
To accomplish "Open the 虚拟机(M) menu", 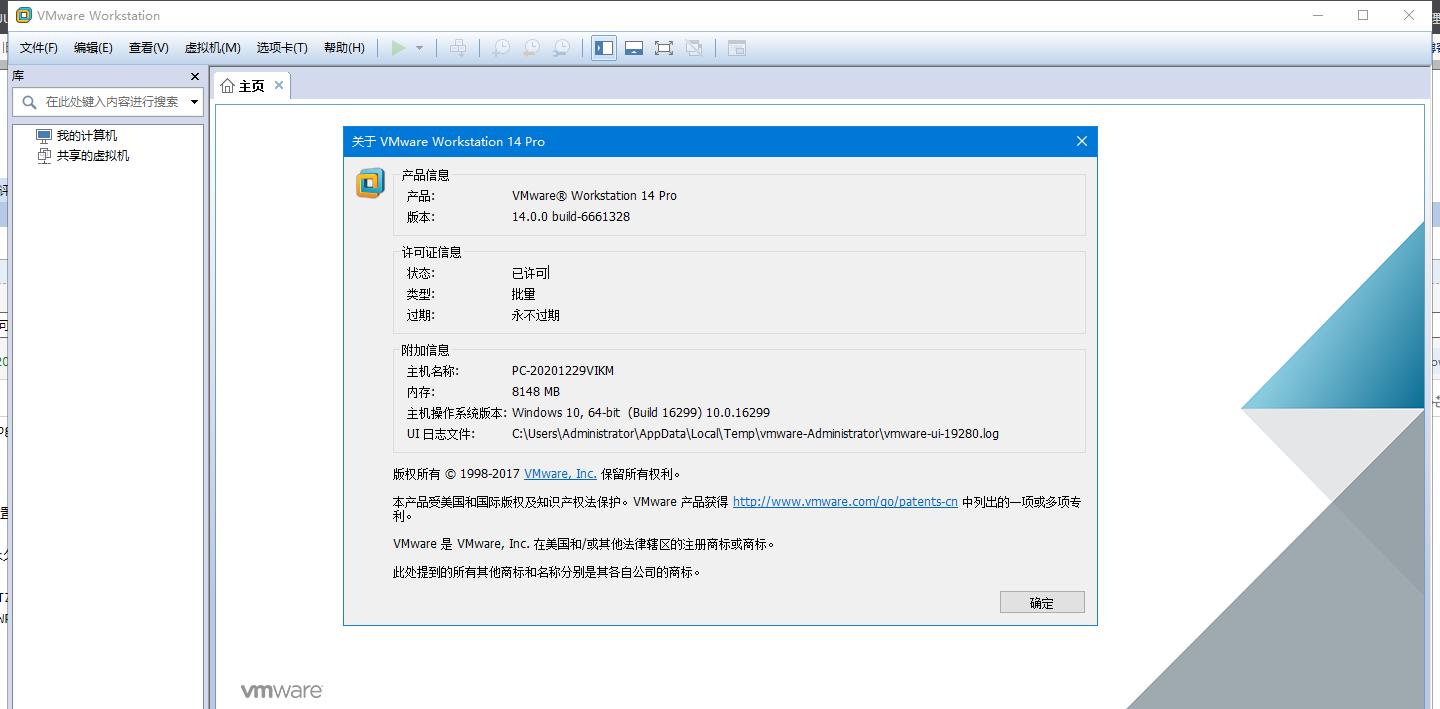I will pyautogui.click(x=213, y=48).
